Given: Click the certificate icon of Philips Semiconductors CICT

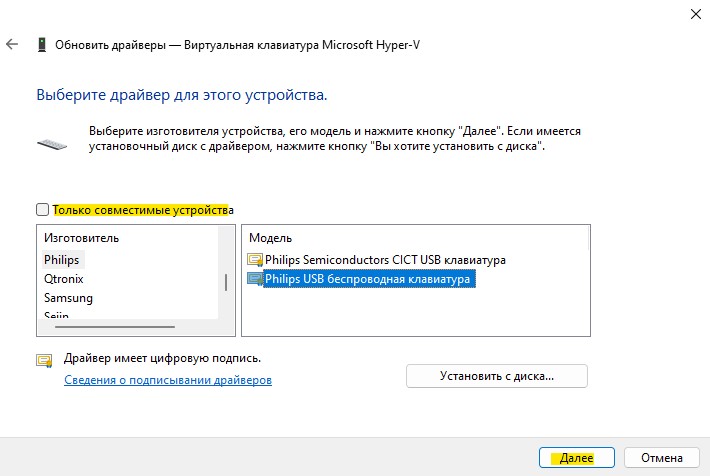Looking at the screenshot, I should click(x=255, y=260).
